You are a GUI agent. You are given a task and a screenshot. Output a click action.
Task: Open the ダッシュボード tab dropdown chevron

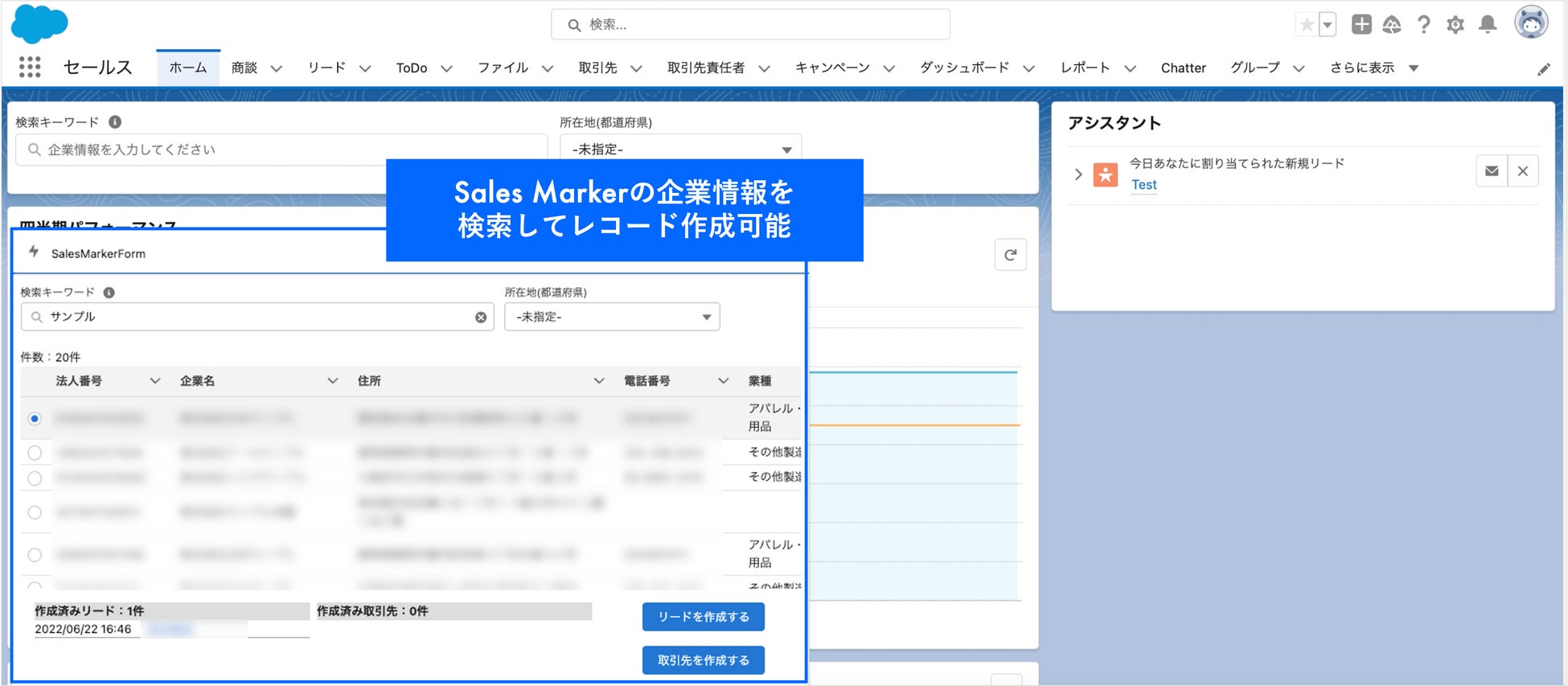coord(1029,69)
